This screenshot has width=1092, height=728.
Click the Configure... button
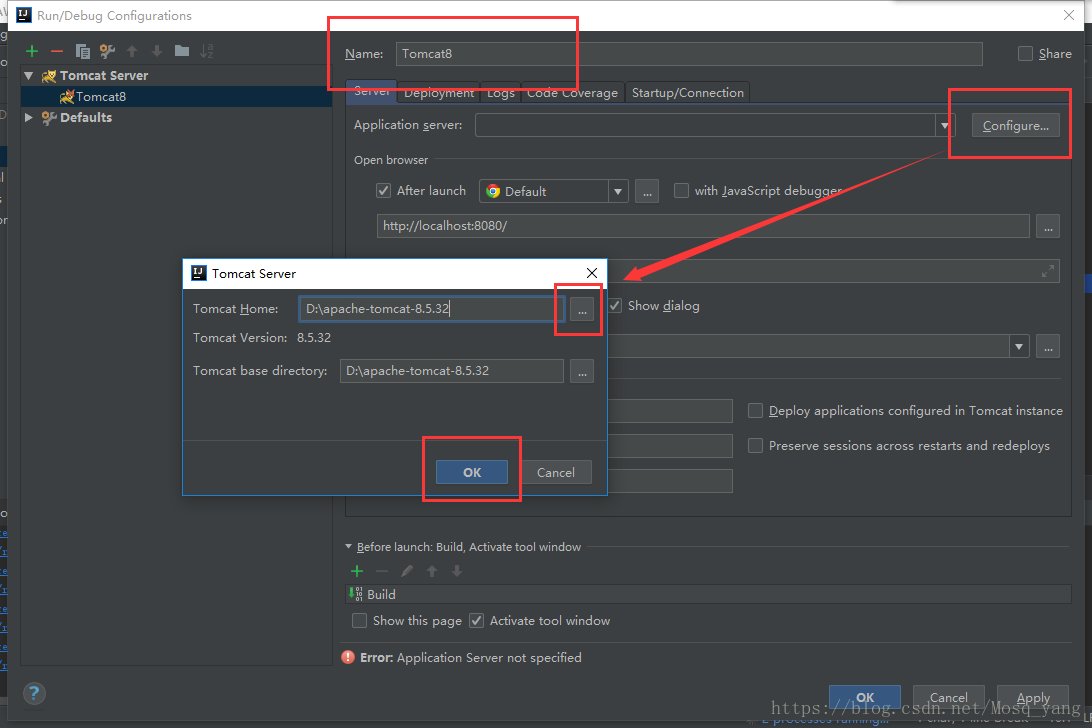point(1015,126)
